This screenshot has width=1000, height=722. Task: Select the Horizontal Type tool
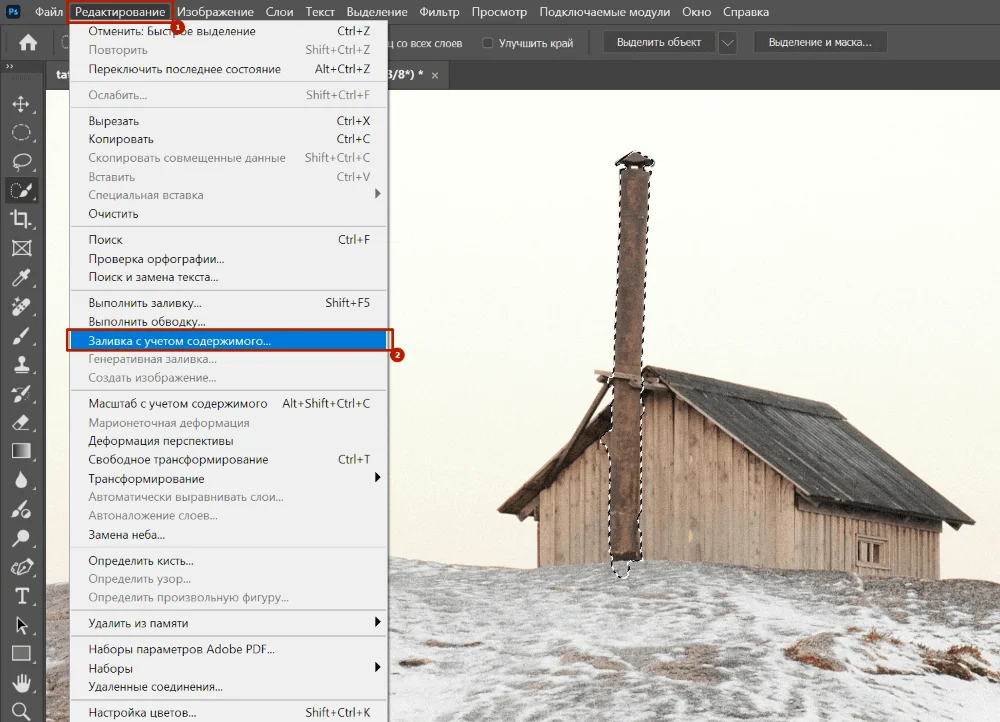click(21, 597)
